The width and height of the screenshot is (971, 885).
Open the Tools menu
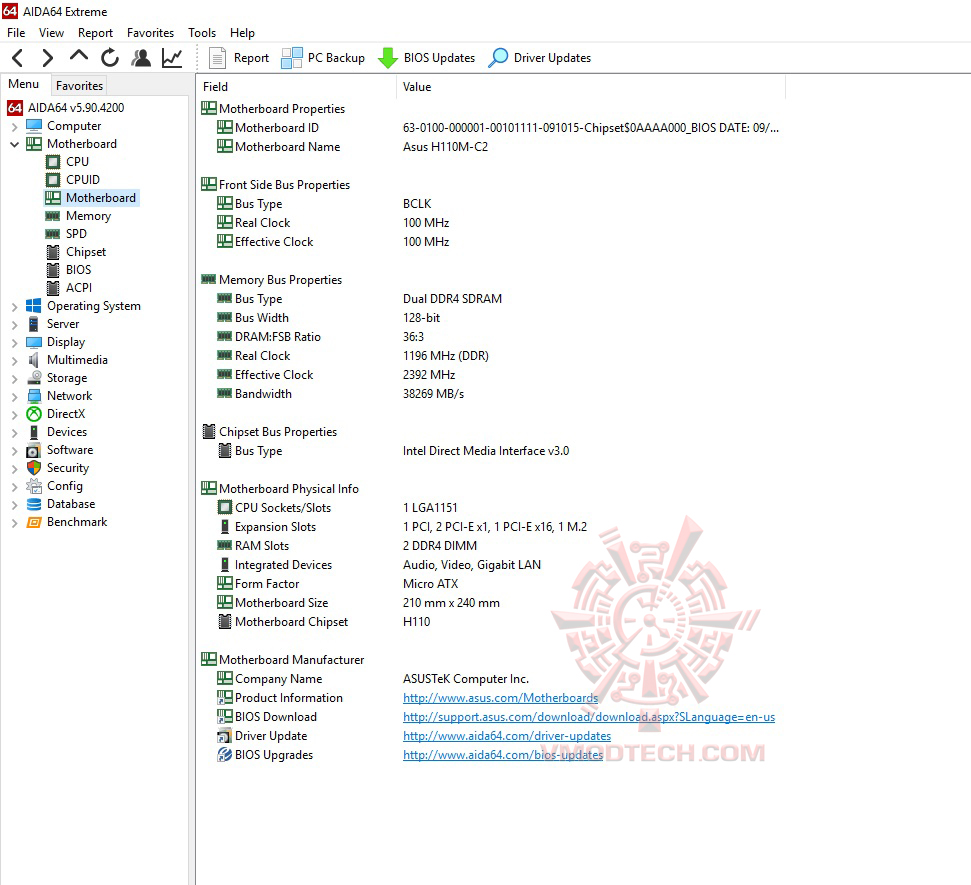(x=202, y=33)
